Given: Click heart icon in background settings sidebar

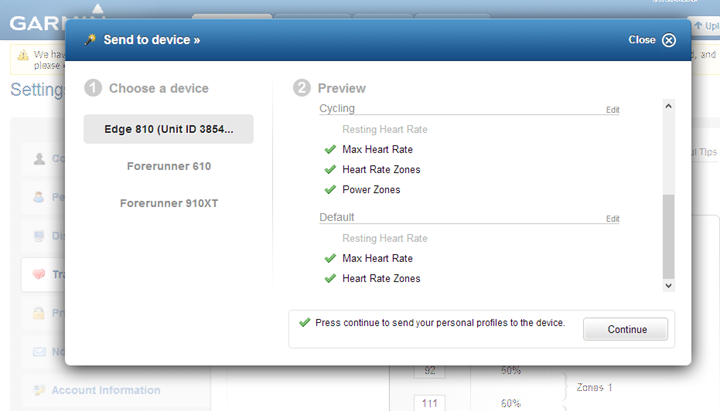Looking at the screenshot, I should point(39,274).
